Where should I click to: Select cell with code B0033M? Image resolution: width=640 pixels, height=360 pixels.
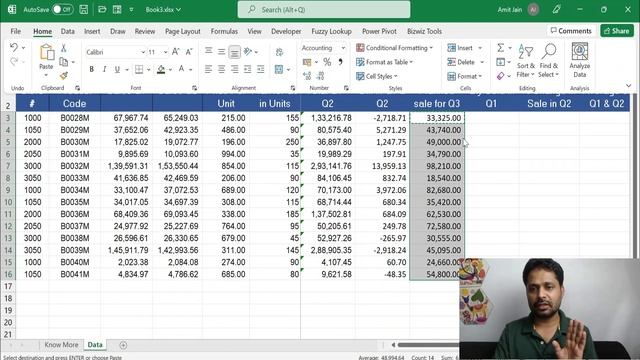75,178
